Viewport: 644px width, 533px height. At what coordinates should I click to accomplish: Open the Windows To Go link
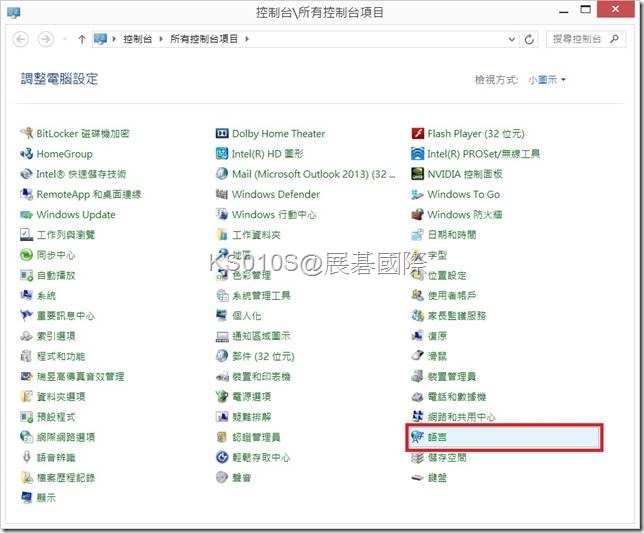[464, 194]
